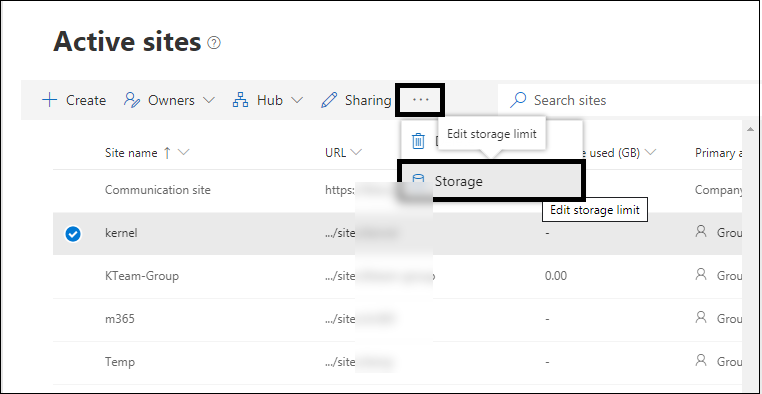Image resolution: width=762 pixels, height=394 pixels.
Task: Click into the Search sites field
Action: [x=629, y=101]
